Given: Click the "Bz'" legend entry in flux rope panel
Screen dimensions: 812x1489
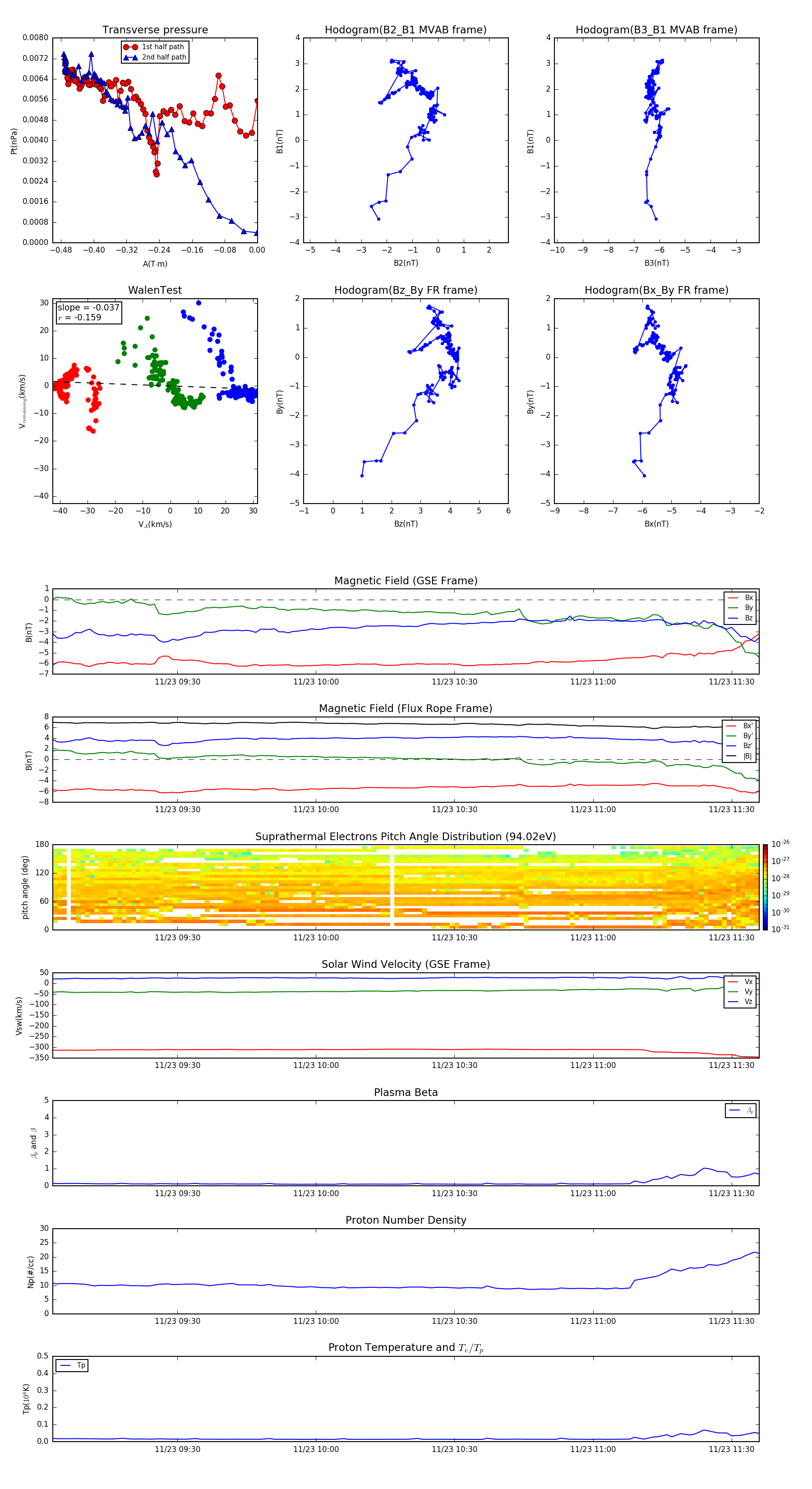Looking at the screenshot, I should click(x=740, y=746).
